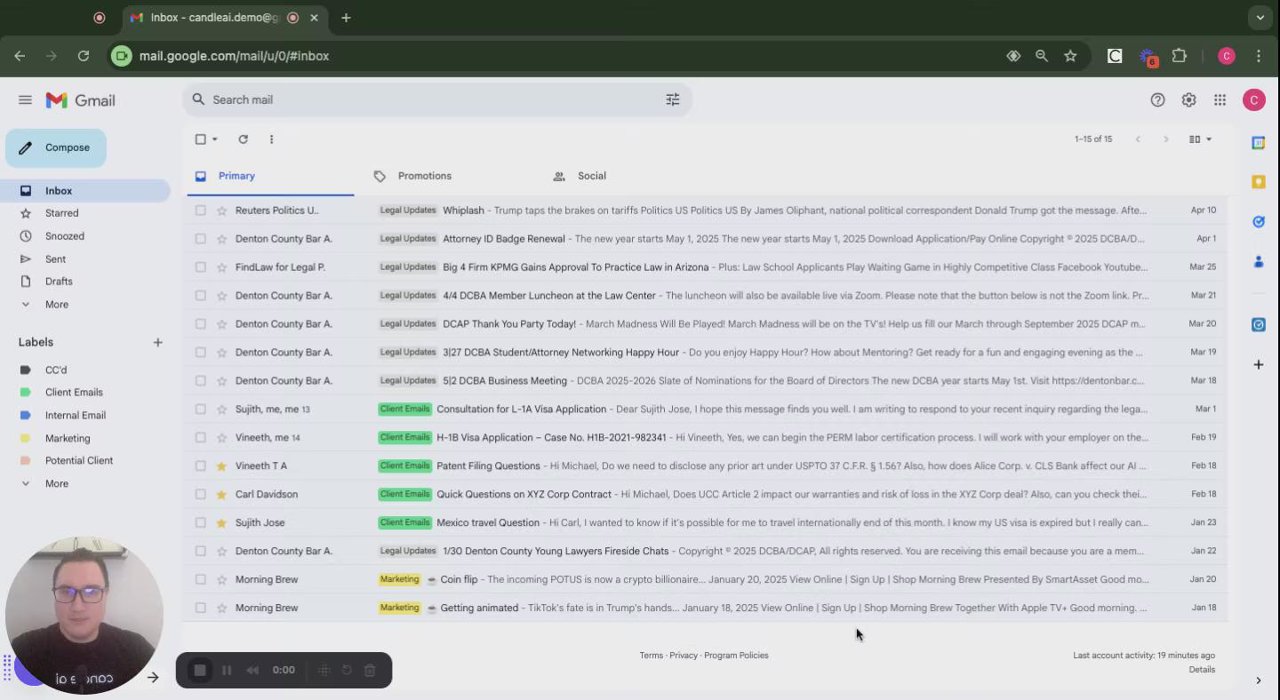Image resolution: width=1280 pixels, height=700 pixels.
Task: Open the Google apps grid icon
Action: pyautogui.click(x=1220, y=100)
